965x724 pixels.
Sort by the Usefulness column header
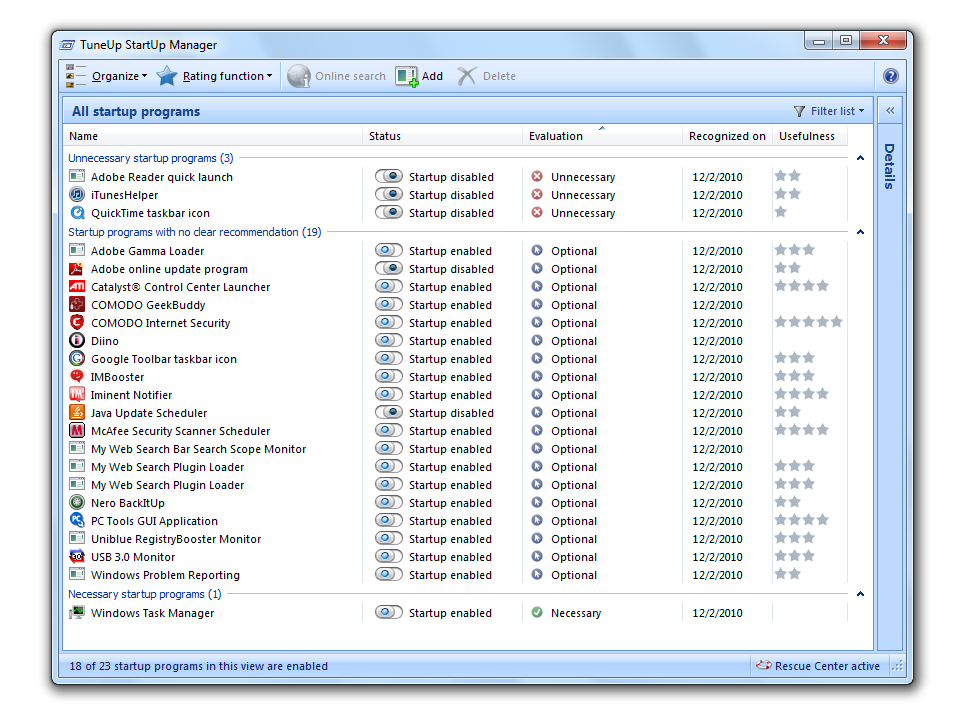(809, 136)
